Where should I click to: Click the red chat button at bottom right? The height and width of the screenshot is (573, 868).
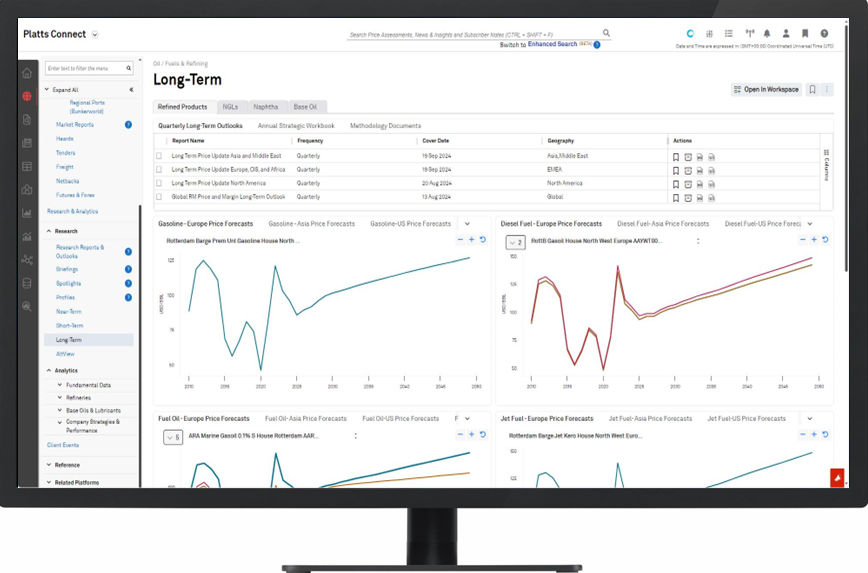(x=837, y=478)
